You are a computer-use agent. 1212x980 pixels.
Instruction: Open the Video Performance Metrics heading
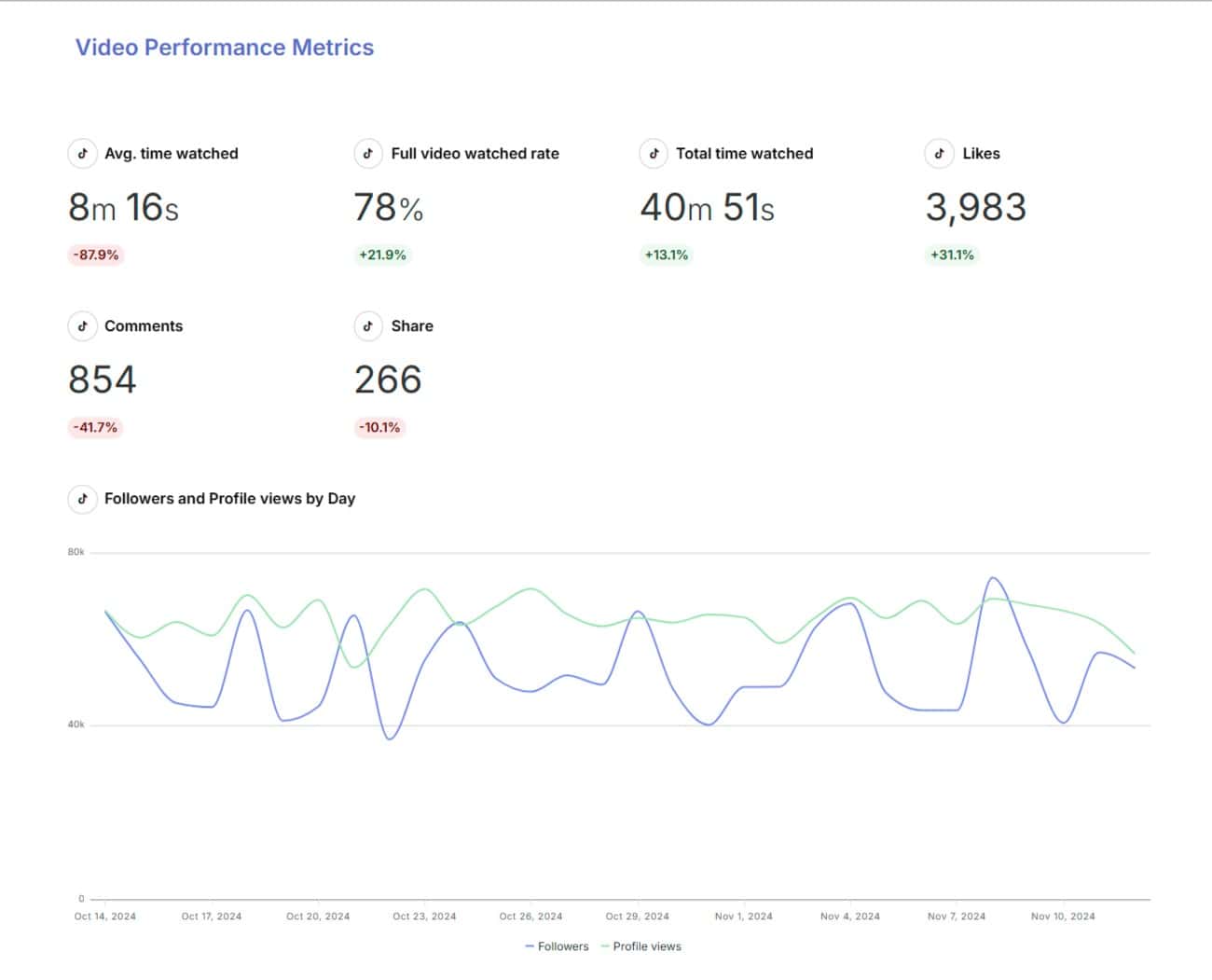(x=224, y=47)
